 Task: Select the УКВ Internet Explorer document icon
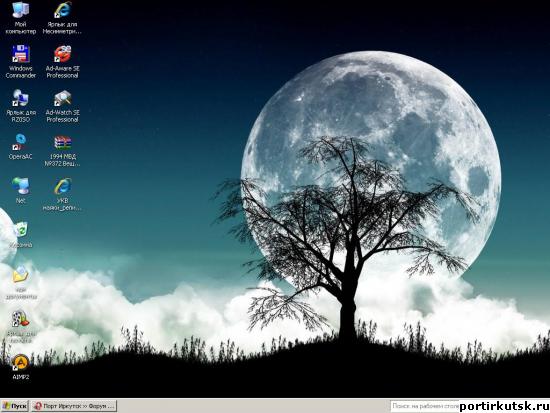(x=62, y=194)
